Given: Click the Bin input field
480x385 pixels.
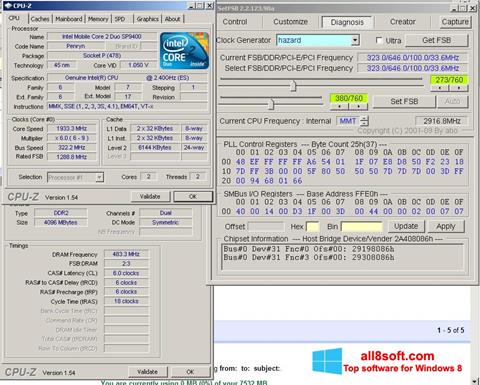Looking at the screenshot, I should click(361, 227).
